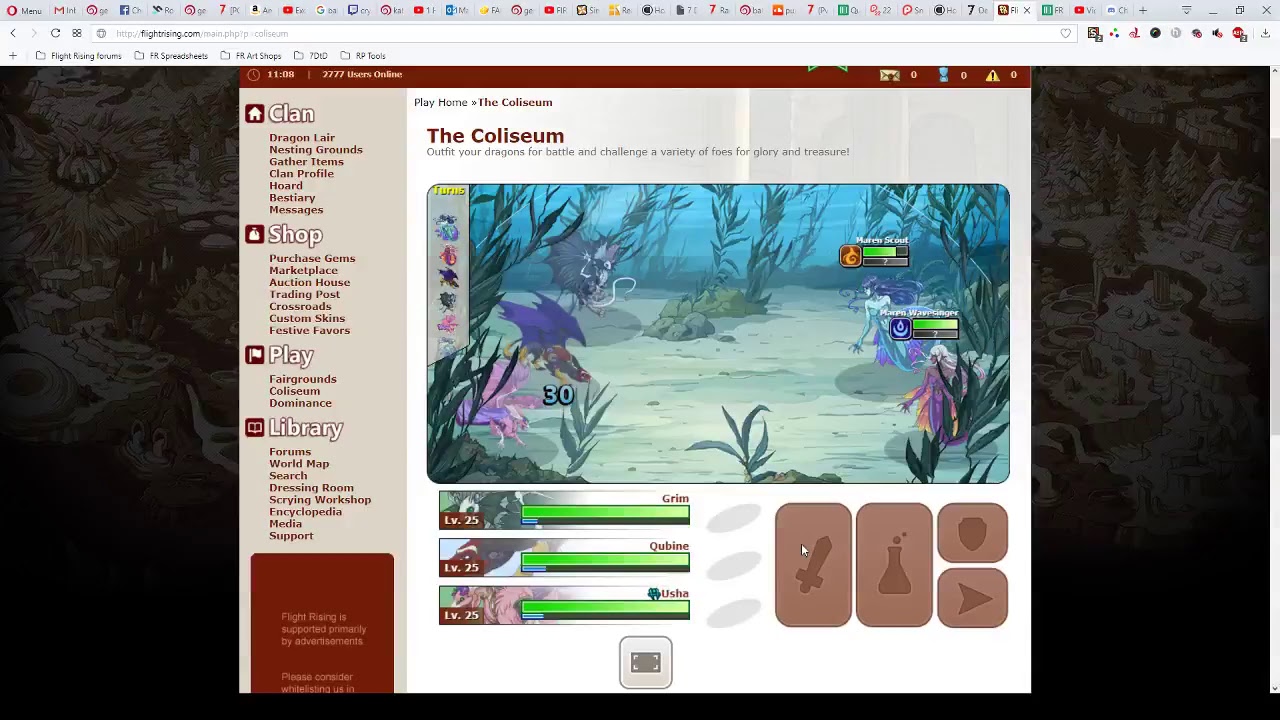Open the Marketplace link
The image size is (1280, 720).
point(303,271)
